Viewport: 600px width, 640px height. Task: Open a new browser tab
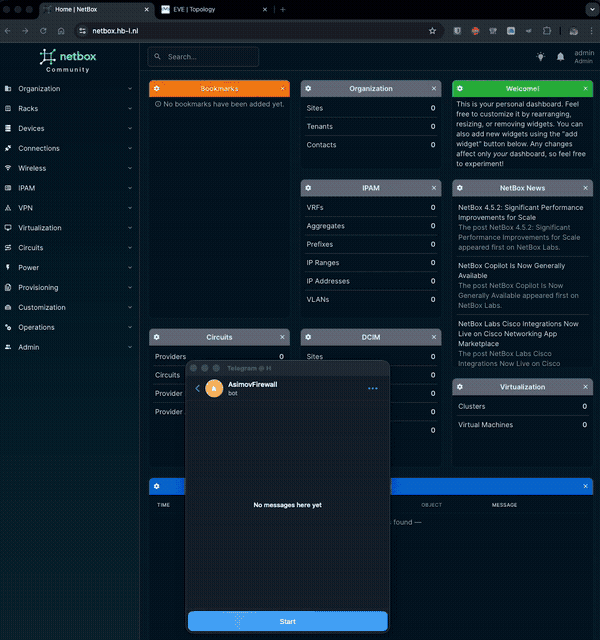pyautogui.click(x=283, y=9)
